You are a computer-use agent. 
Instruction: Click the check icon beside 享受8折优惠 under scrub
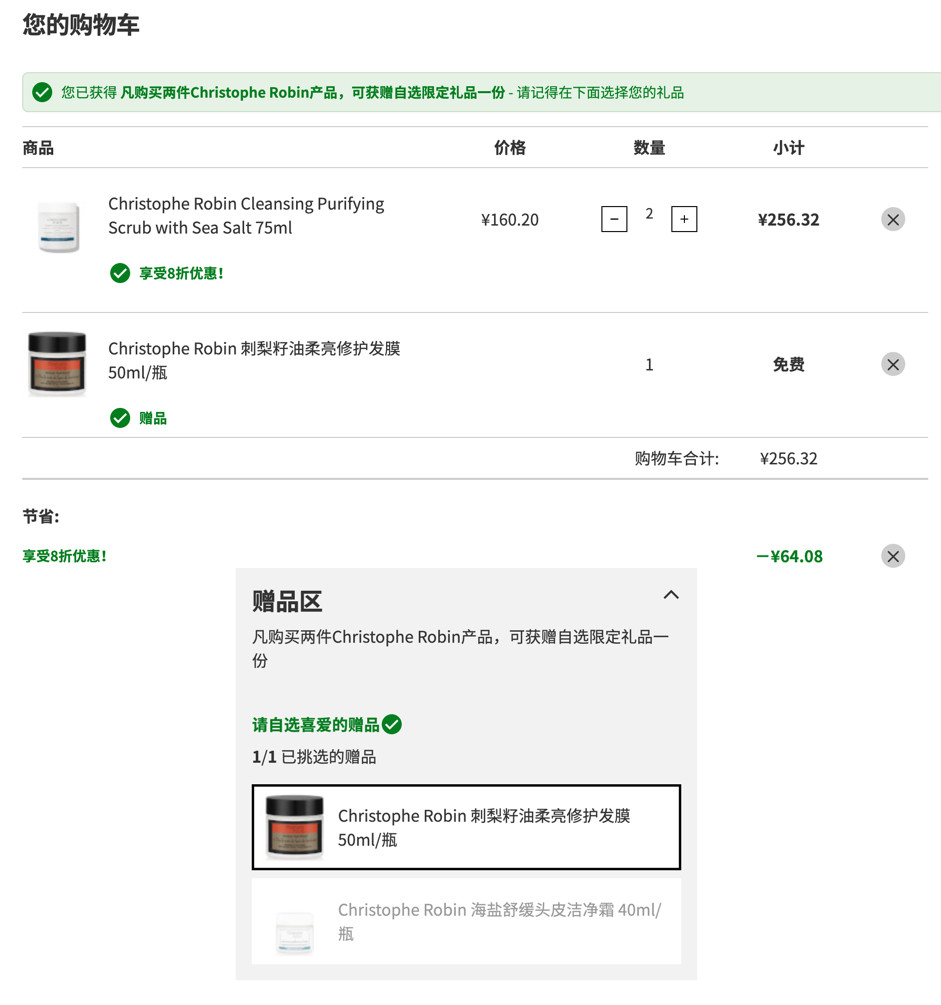[x=119, y=273]
